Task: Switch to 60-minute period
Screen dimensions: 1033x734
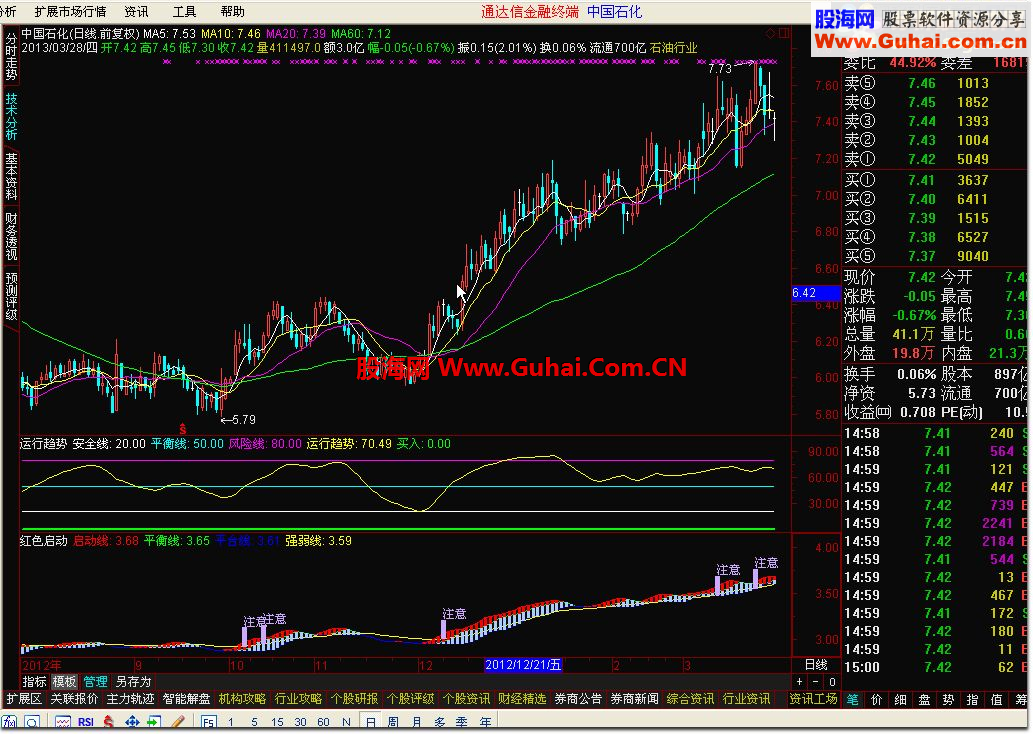Action: point(323,722)
